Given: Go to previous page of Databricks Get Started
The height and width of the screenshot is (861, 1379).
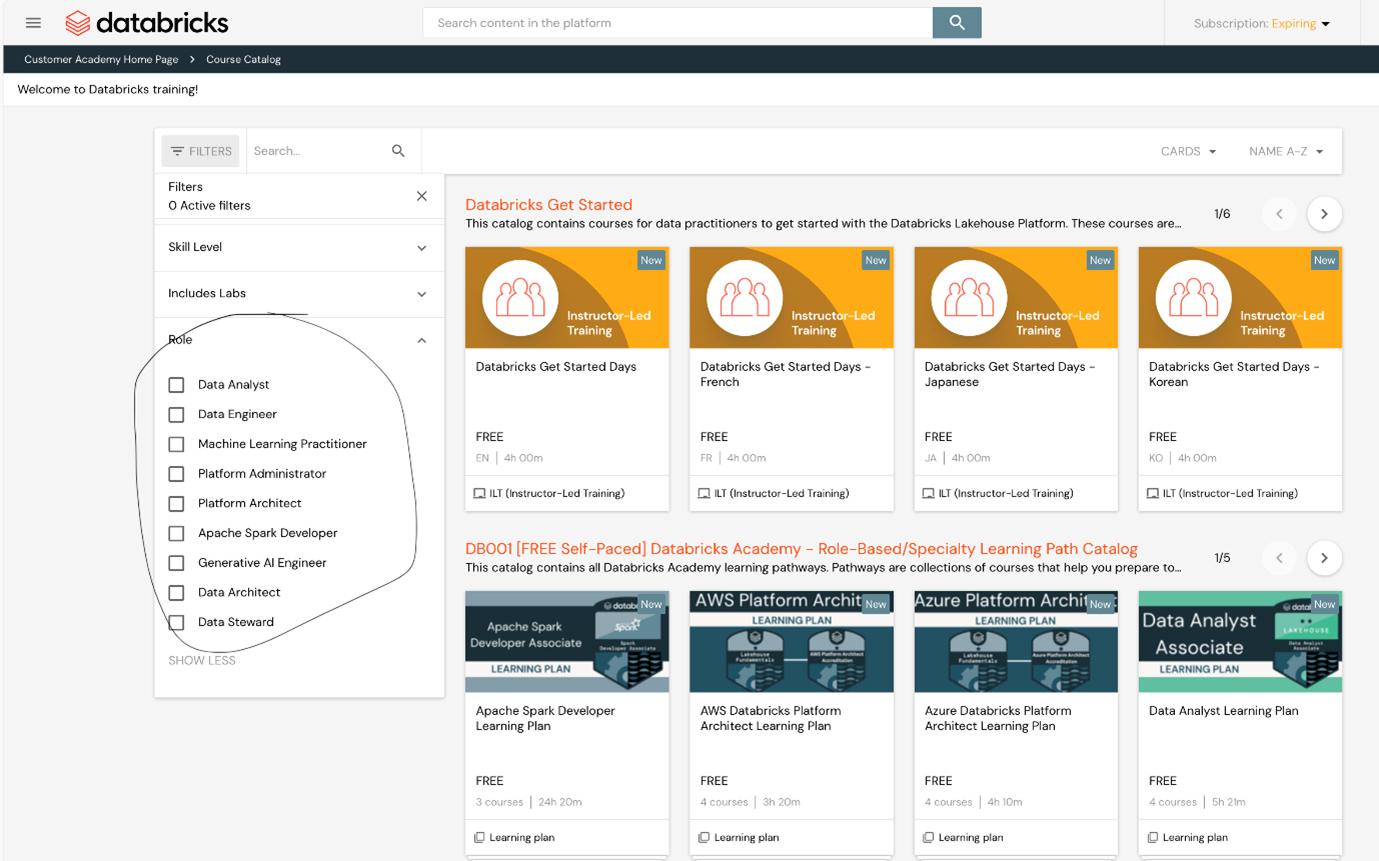Looking at the screenshot, I should coord(1279,214).
